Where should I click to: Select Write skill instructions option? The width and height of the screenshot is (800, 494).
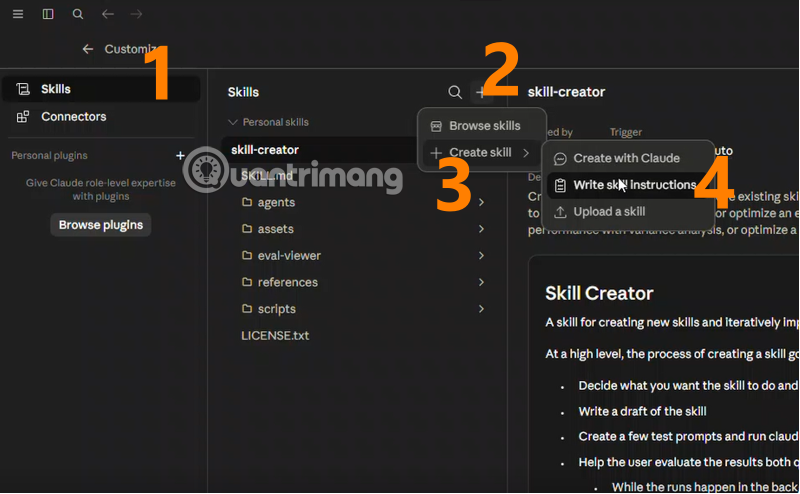[x=627, y=185]
